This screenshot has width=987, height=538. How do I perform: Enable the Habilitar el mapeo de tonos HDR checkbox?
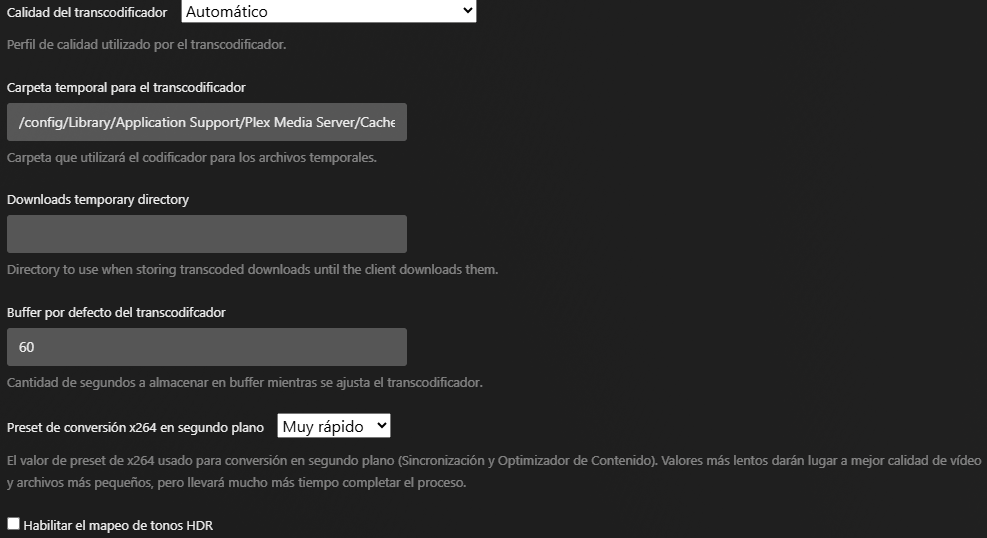click(x=13, y=524)
